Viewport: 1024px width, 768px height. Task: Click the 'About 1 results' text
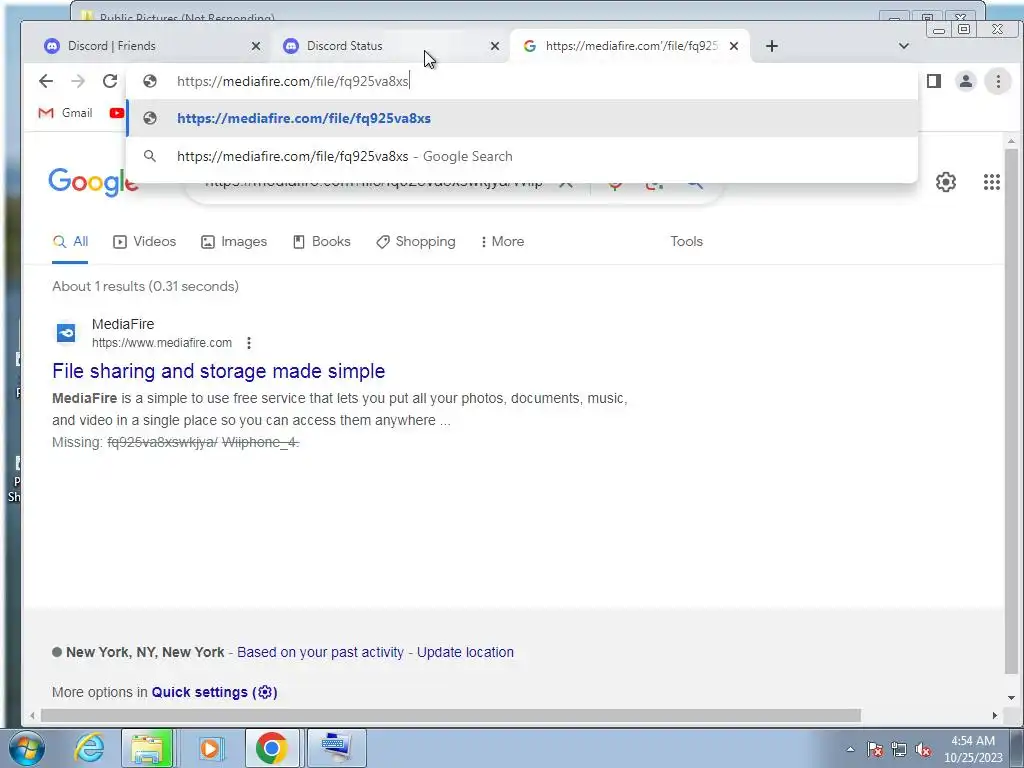pyautogui.click(x=146, y=286)
